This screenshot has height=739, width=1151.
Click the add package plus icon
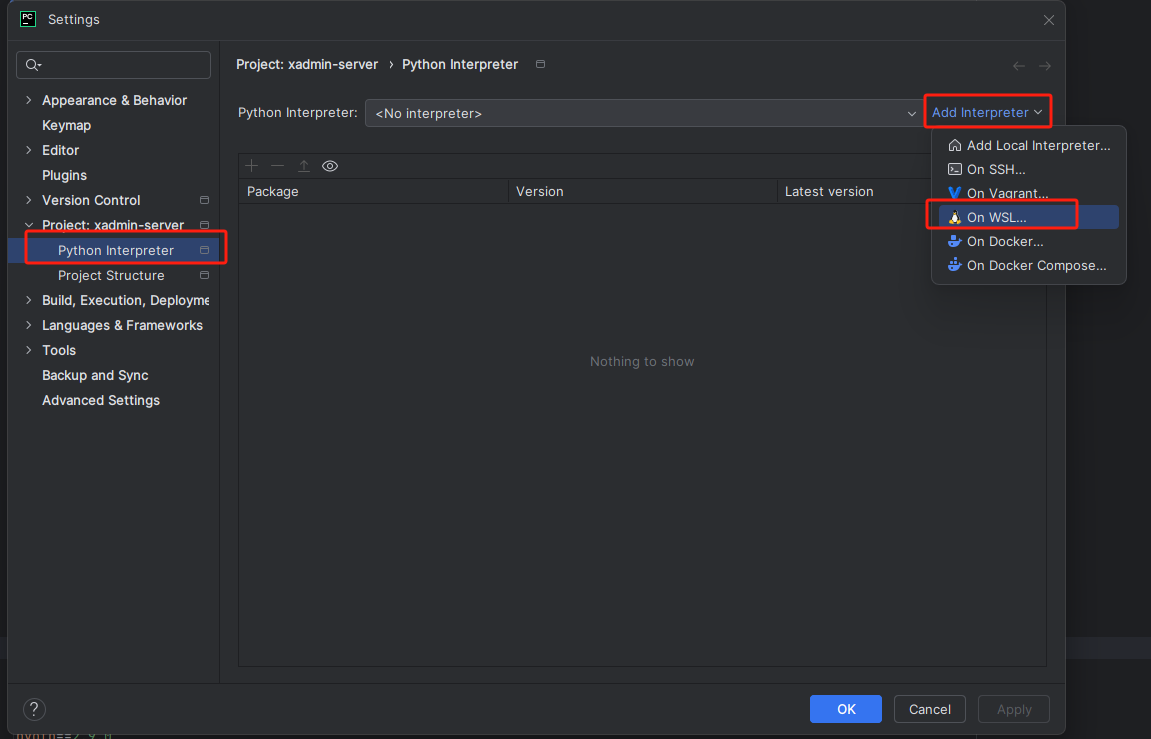(x=252, y=166)
